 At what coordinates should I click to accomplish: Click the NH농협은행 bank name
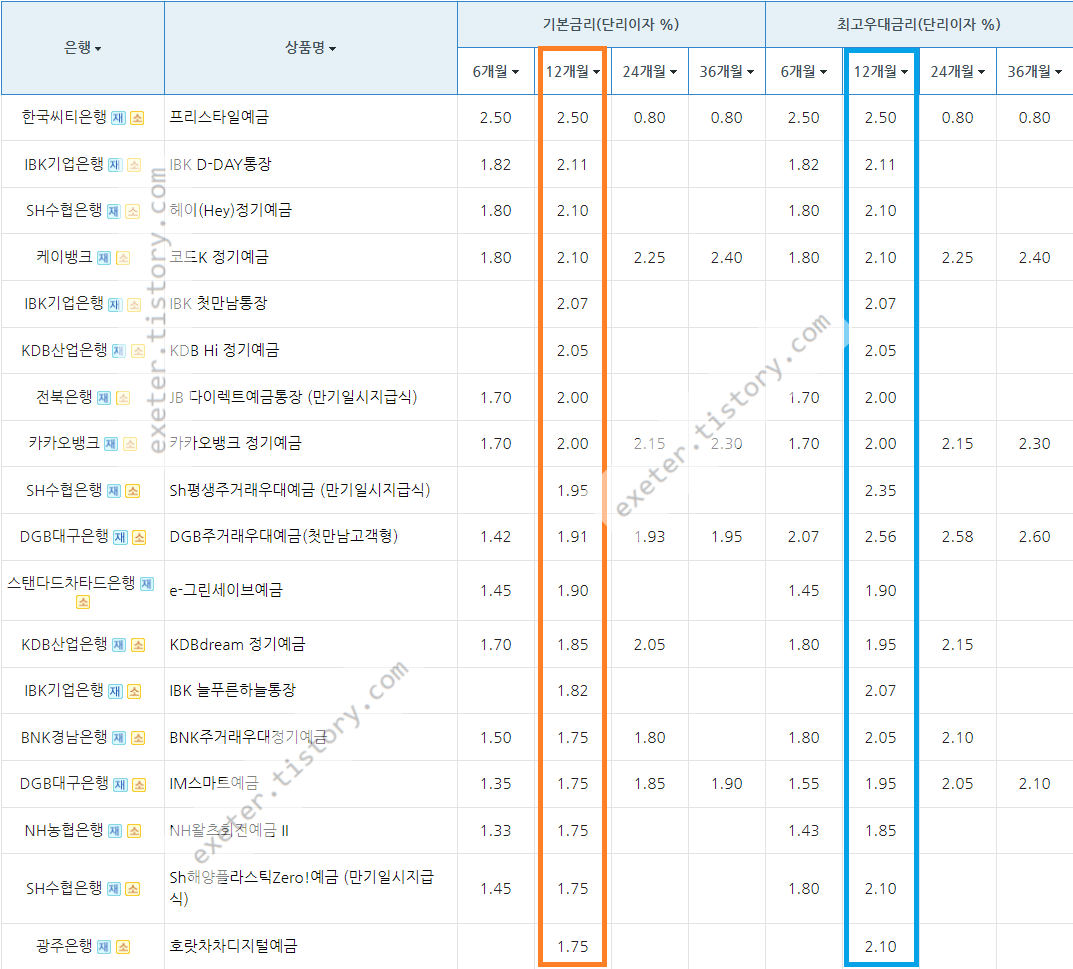tap(64, 830)
